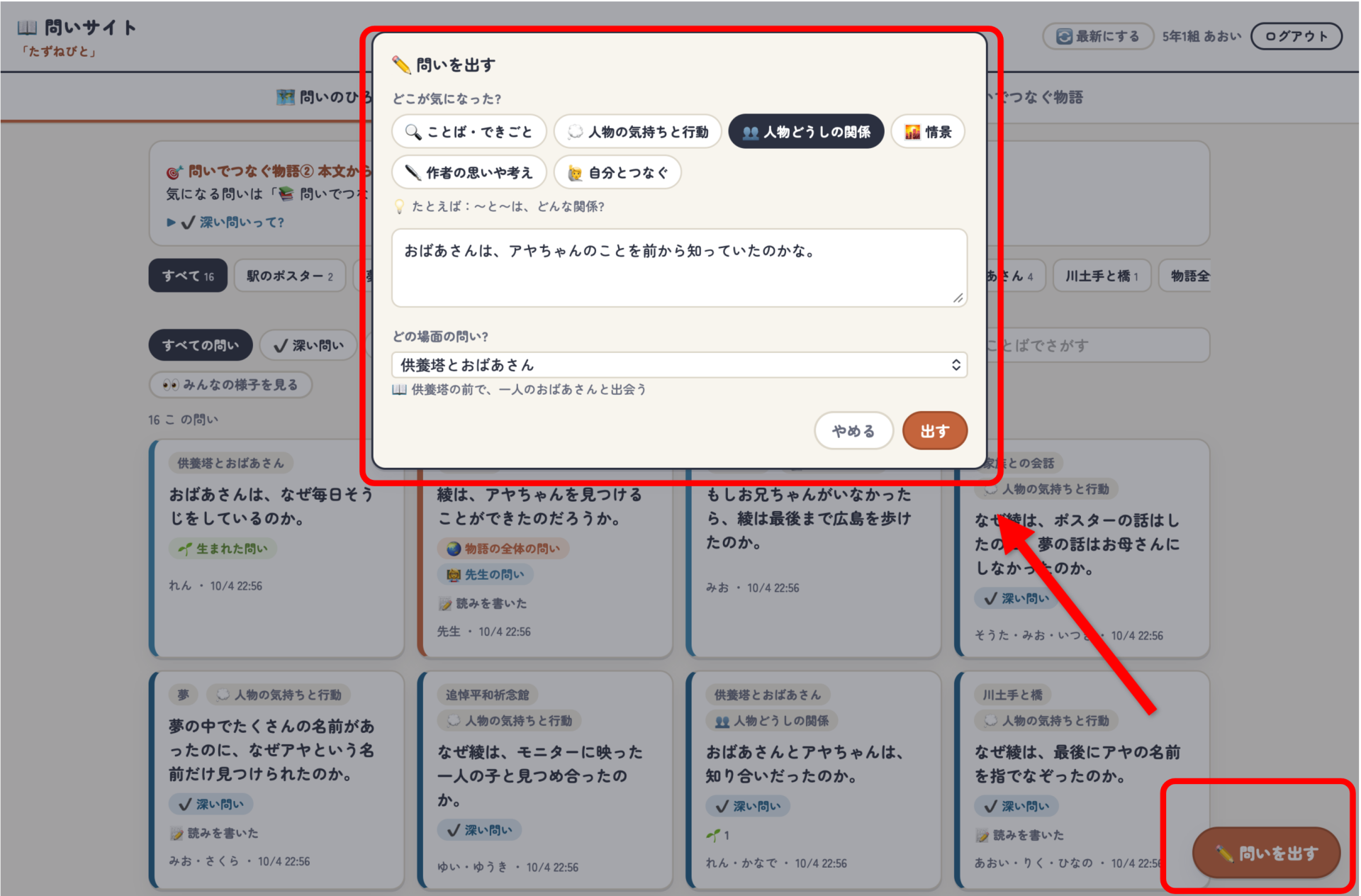Click the people icon on 人物どうしの関係 chip
The width and height of the screenshot is (1361, 896).
coord(750,133)
